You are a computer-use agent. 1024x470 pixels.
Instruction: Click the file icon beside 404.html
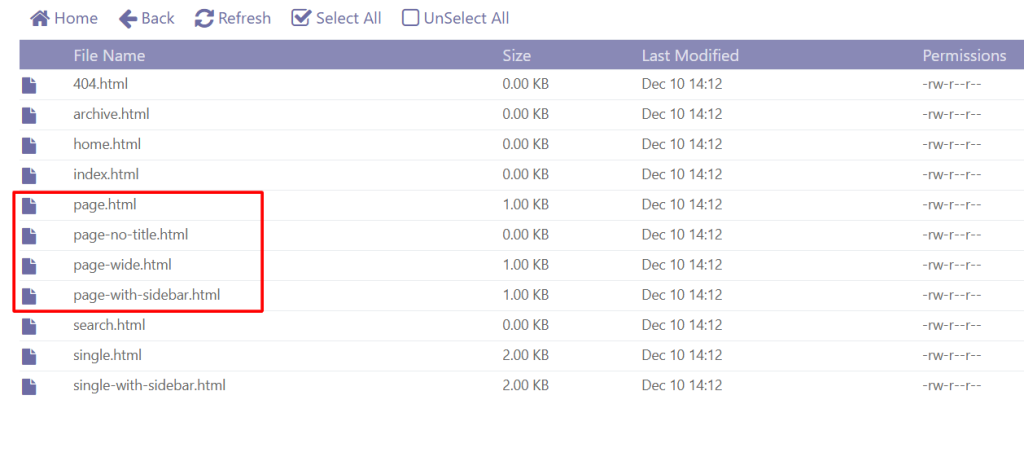pos(29,85)
